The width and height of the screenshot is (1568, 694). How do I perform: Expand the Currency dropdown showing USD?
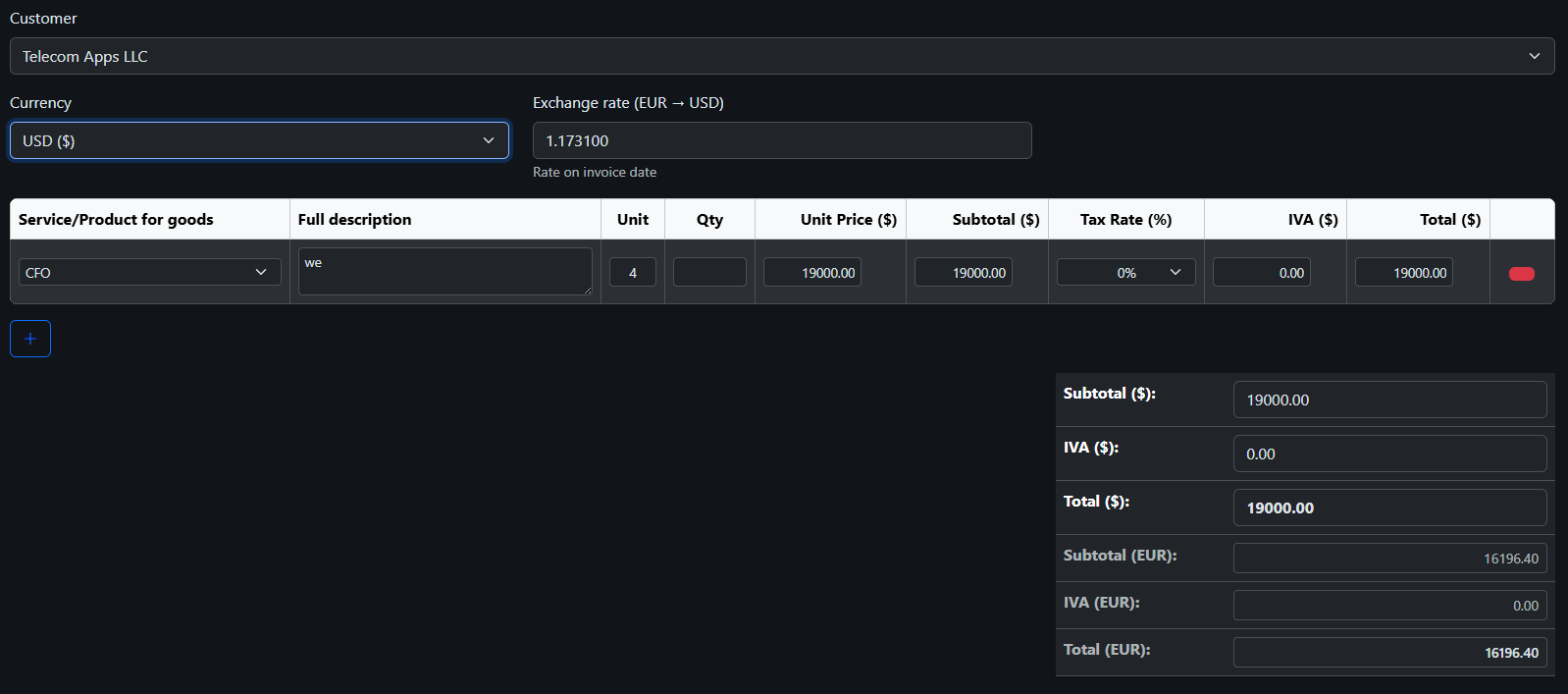259,140
